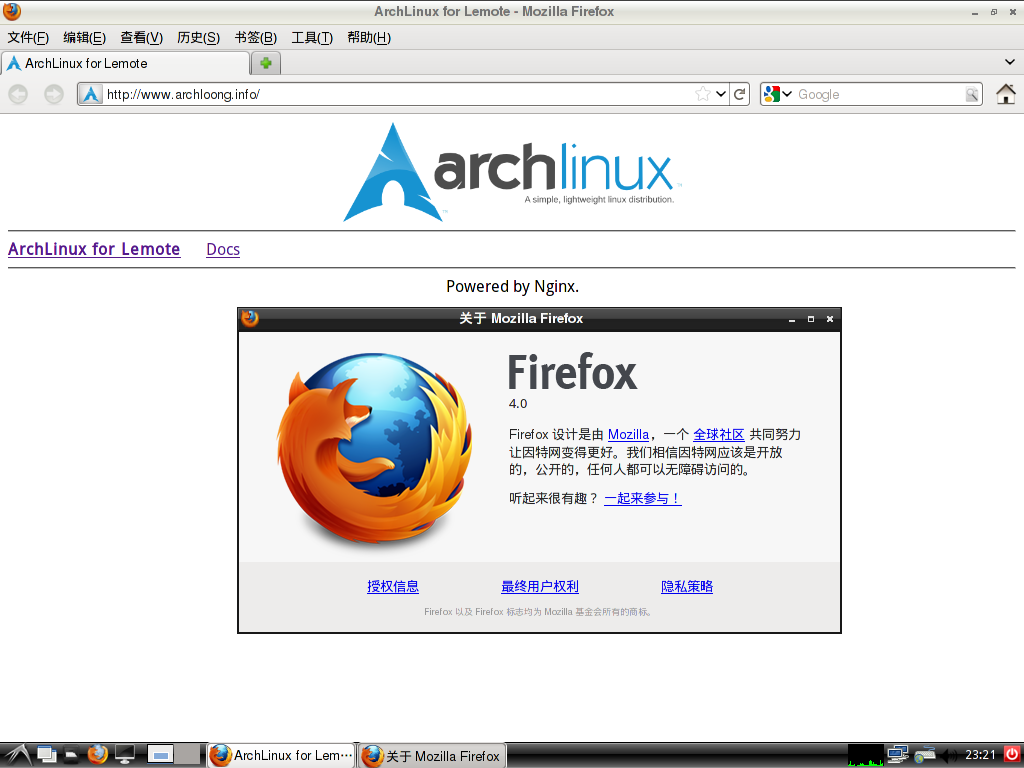
Task: Go back using the Back arrow button
Action: point(18,95)
